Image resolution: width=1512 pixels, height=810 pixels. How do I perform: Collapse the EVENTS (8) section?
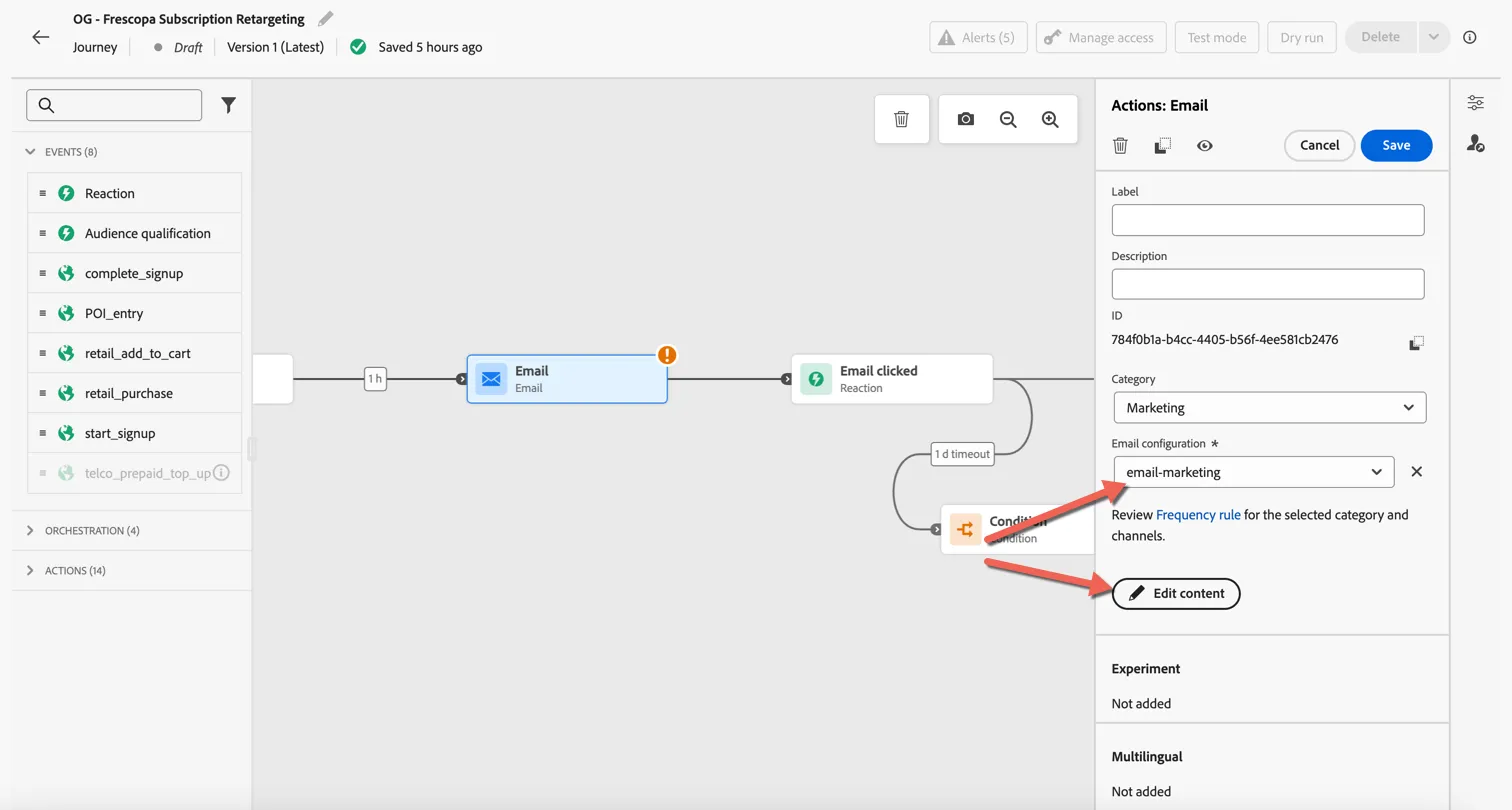(62, 152)
